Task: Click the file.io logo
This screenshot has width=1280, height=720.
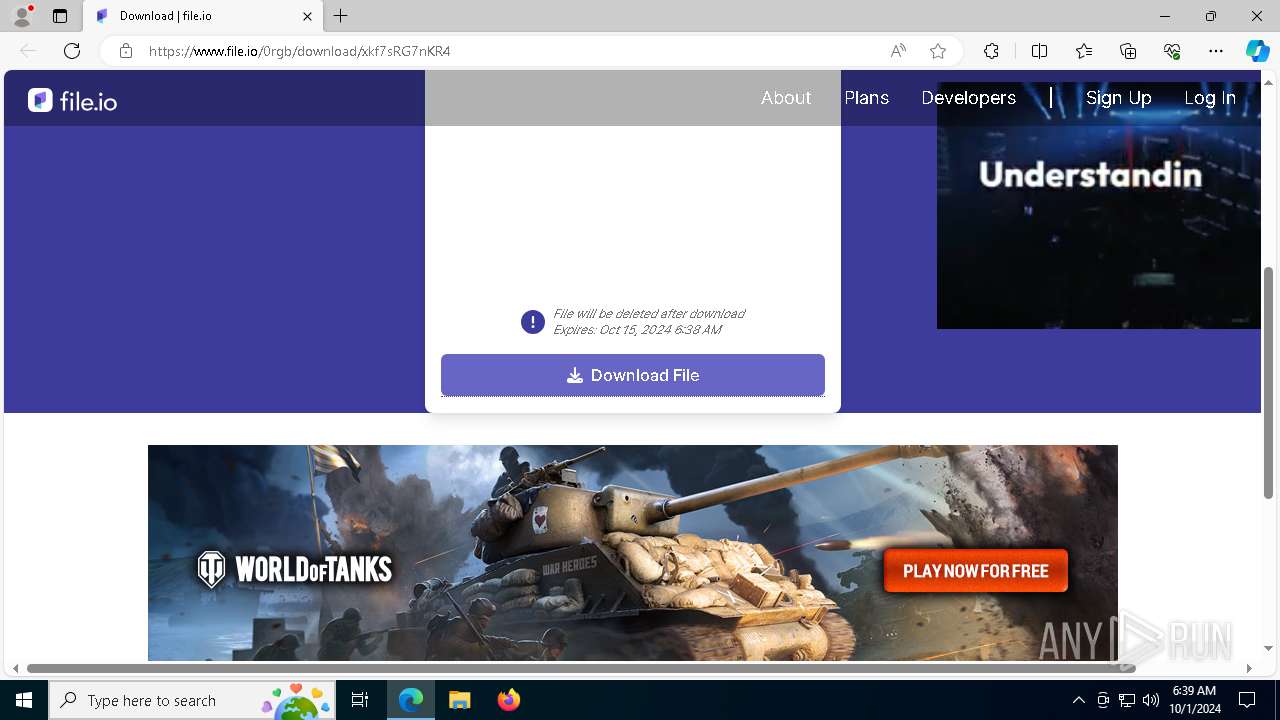Action: [x=72, y=100]
